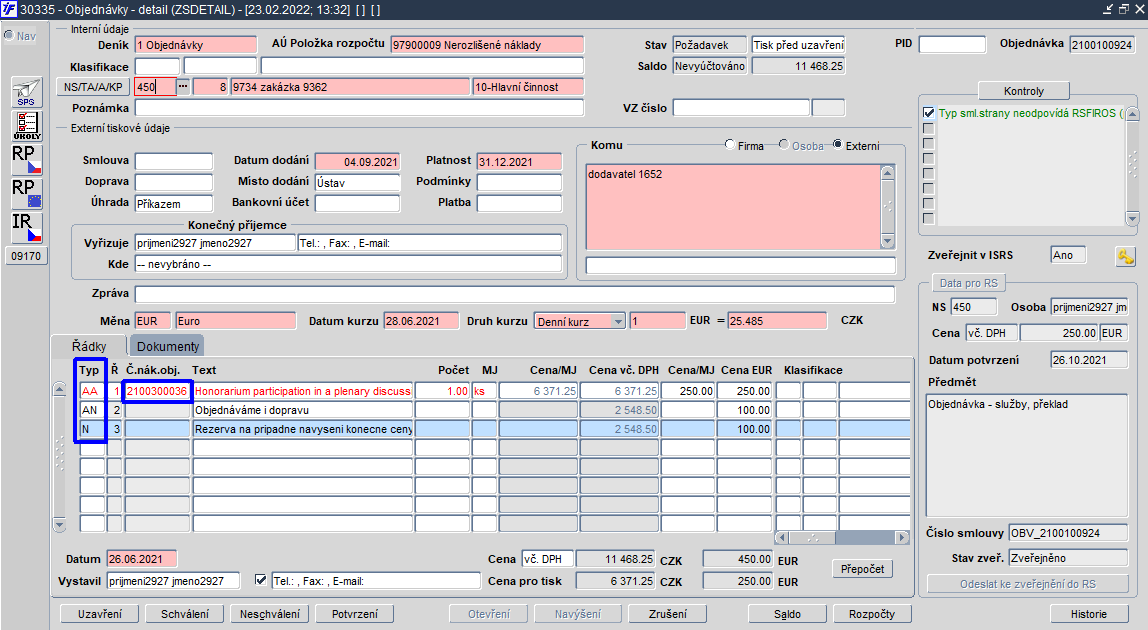
Task: Select the Firma radio button
Action: coord(730,144)
